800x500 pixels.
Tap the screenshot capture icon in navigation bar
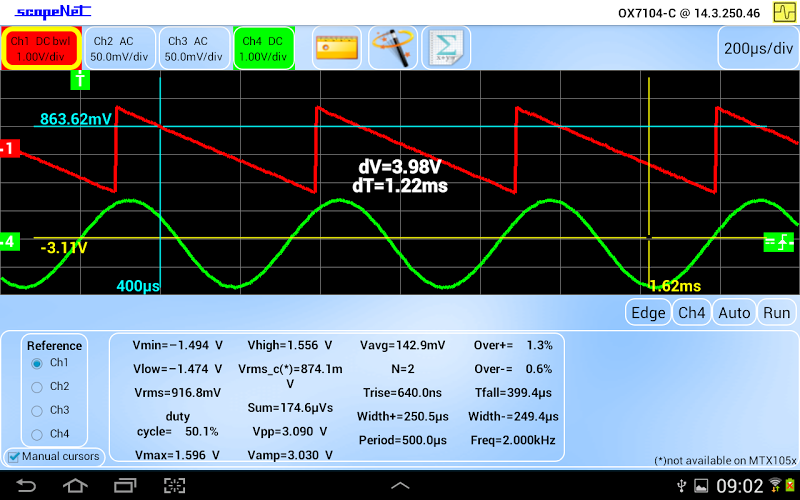[x=174, y=486]
